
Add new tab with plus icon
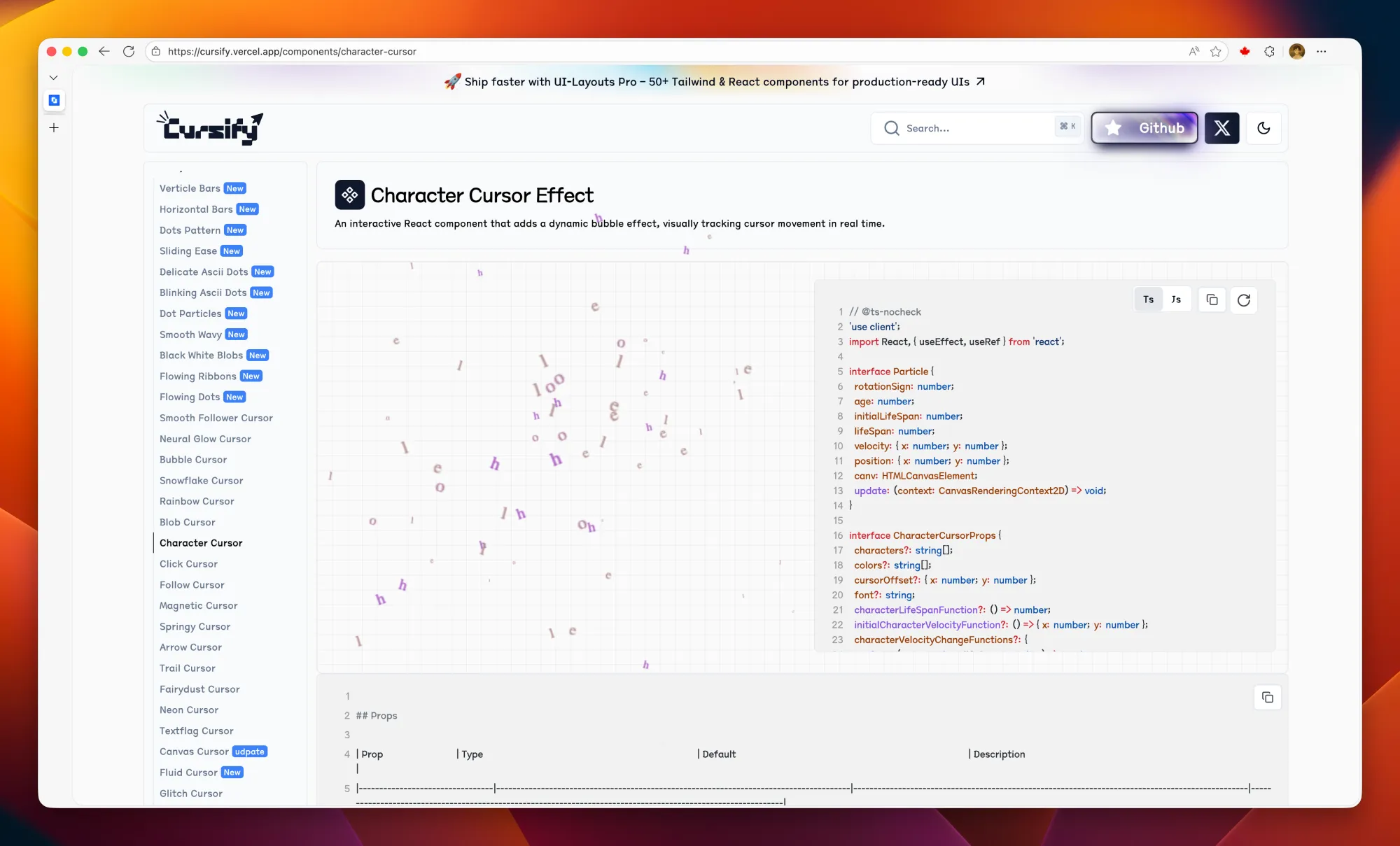click(x=54, y=128)
